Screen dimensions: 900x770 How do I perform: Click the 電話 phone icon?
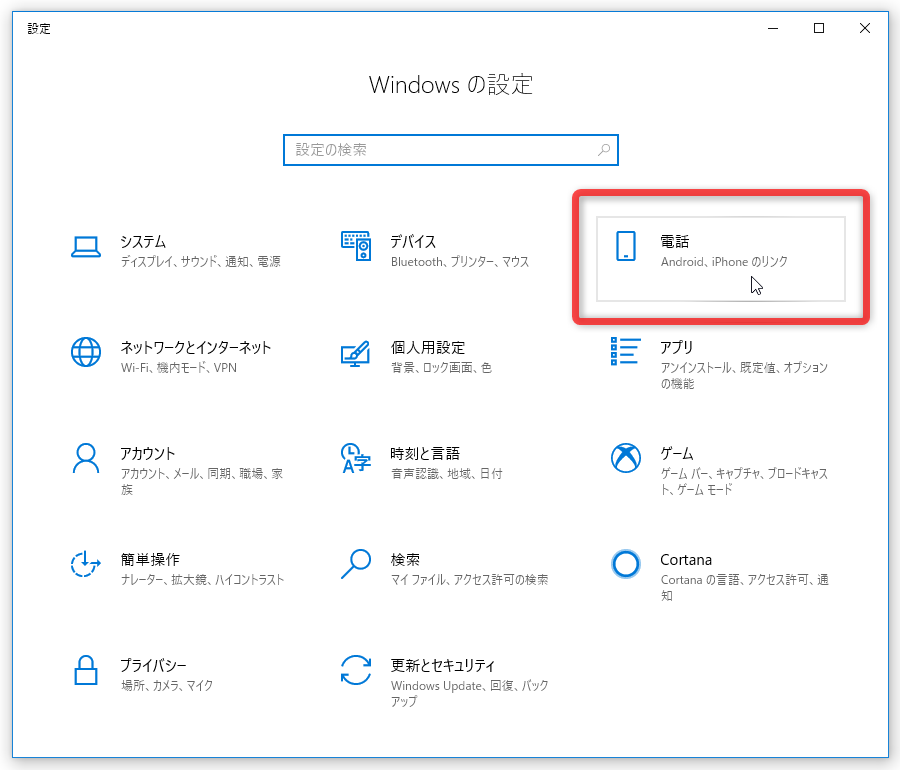(626, 246)
